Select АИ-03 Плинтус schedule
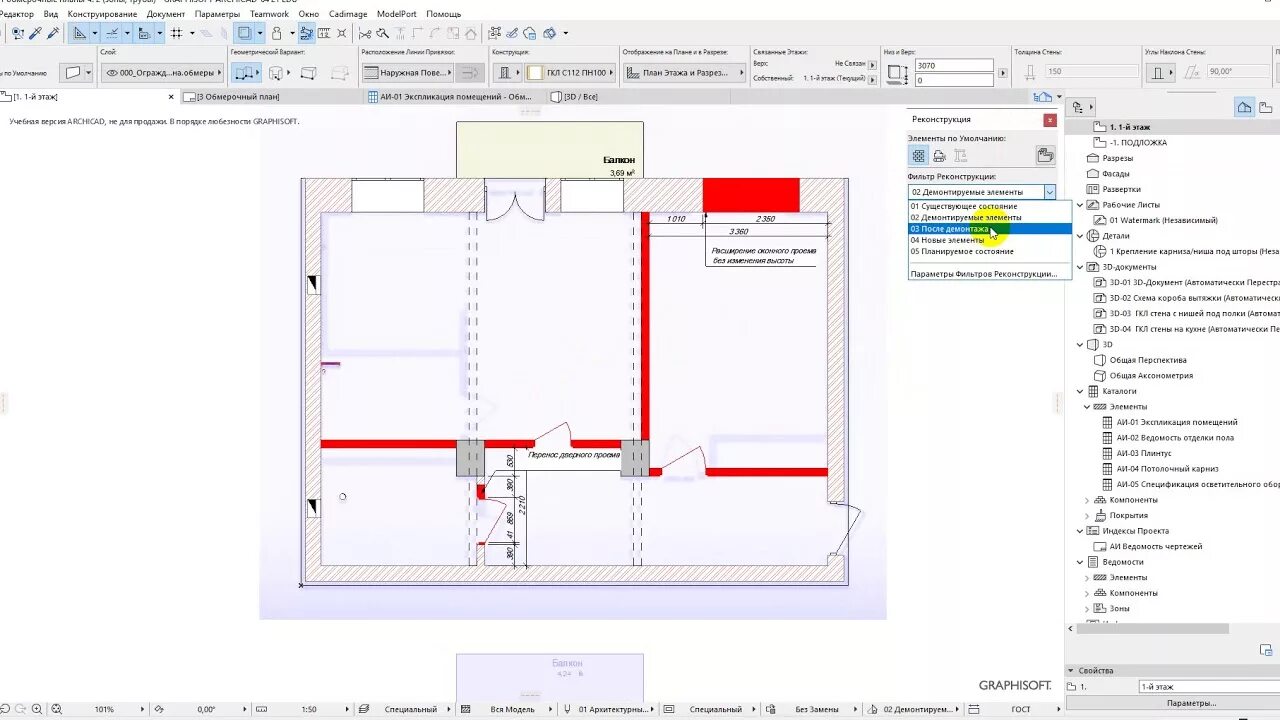Viewport: 1280px width, 720px height. tap(1144, 453)
